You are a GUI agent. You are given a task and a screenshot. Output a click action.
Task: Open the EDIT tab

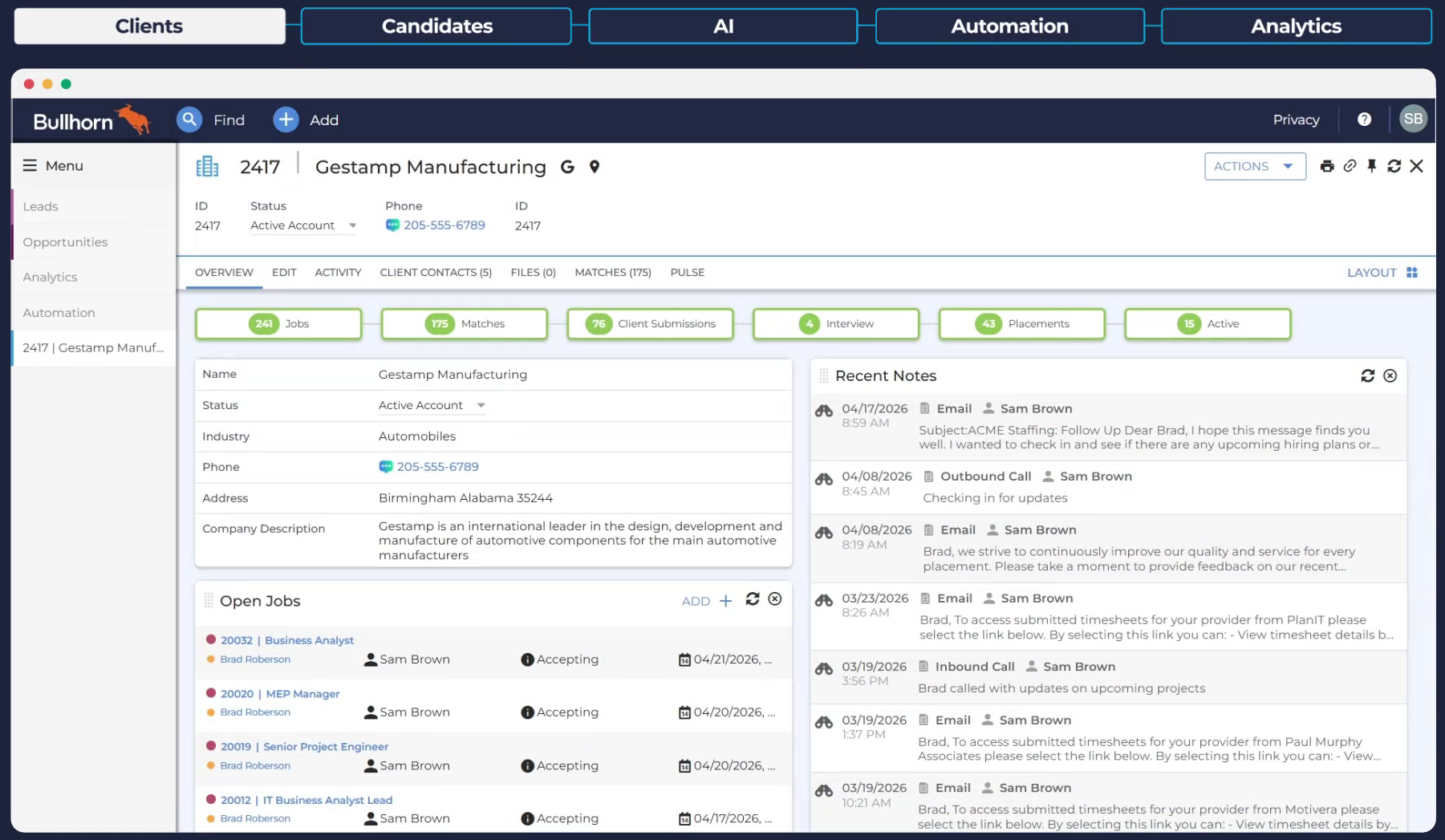(x=284, y=273)
